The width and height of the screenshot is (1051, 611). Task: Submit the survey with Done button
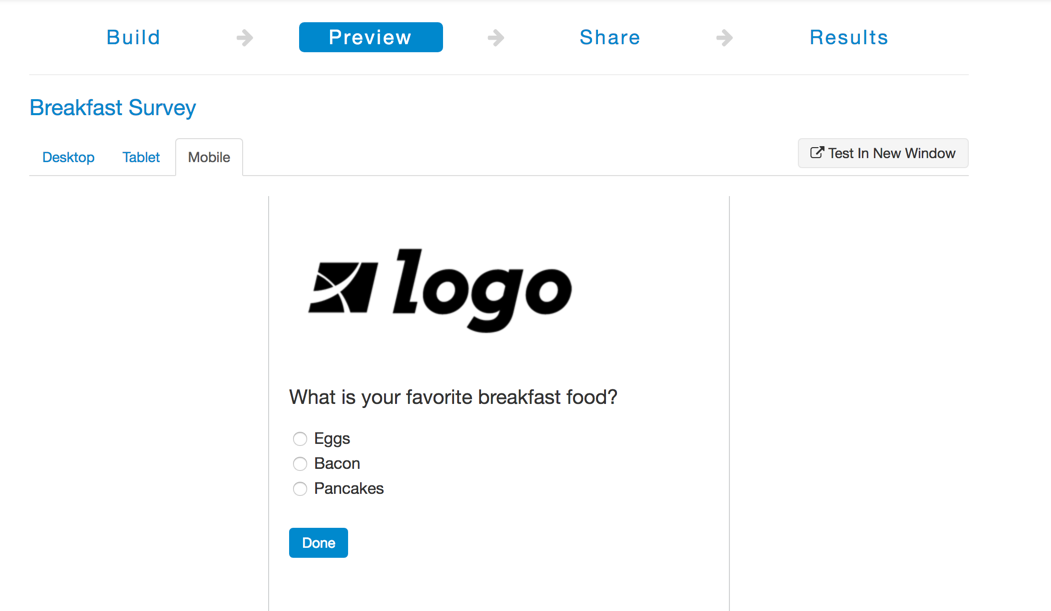tap(318, 543)
